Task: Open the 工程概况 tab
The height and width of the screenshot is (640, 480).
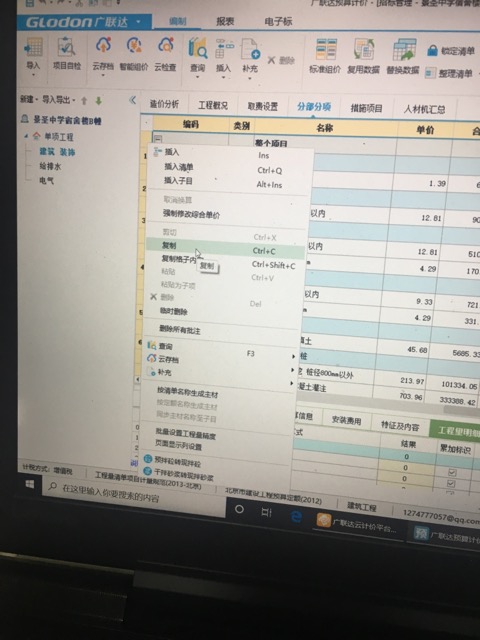Action: (x=213, y=106)
